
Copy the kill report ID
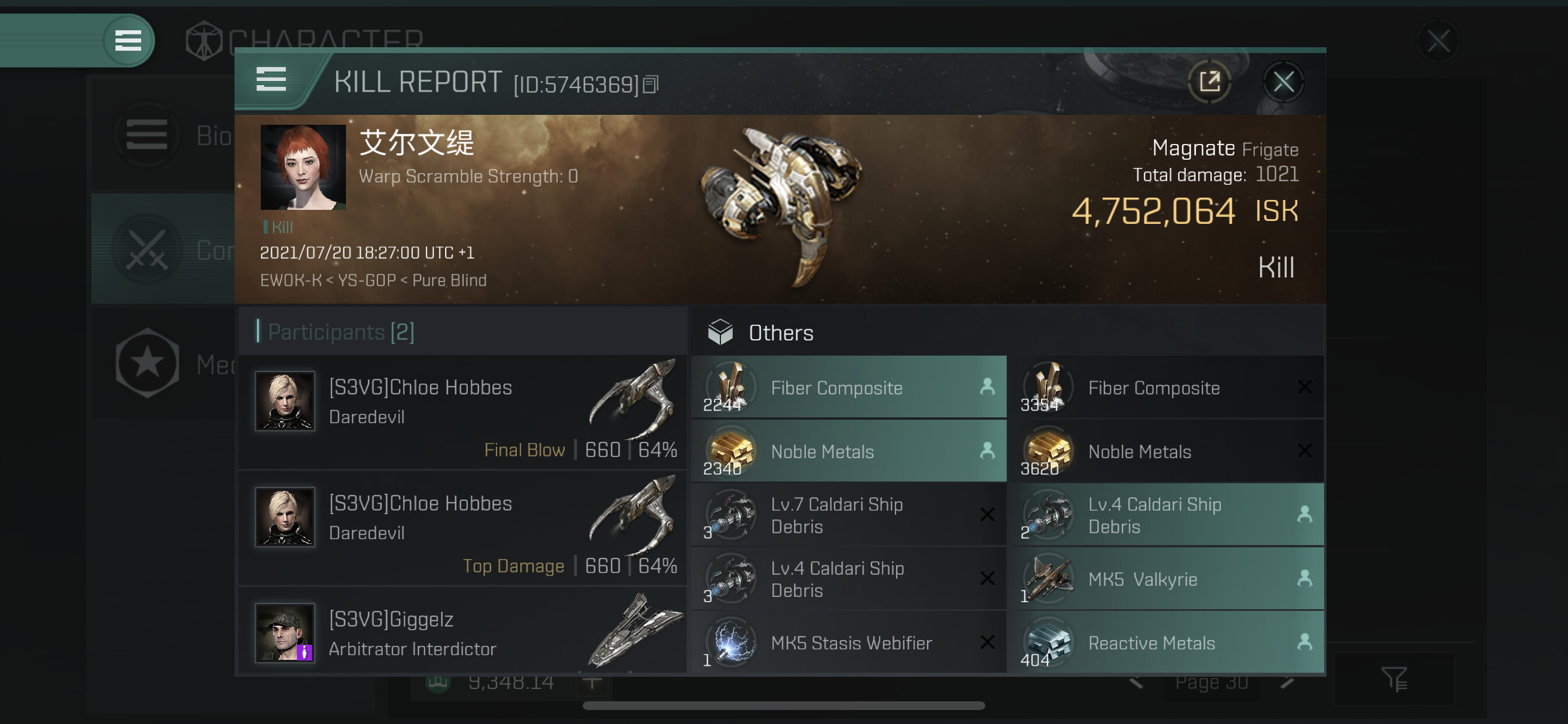650,85
